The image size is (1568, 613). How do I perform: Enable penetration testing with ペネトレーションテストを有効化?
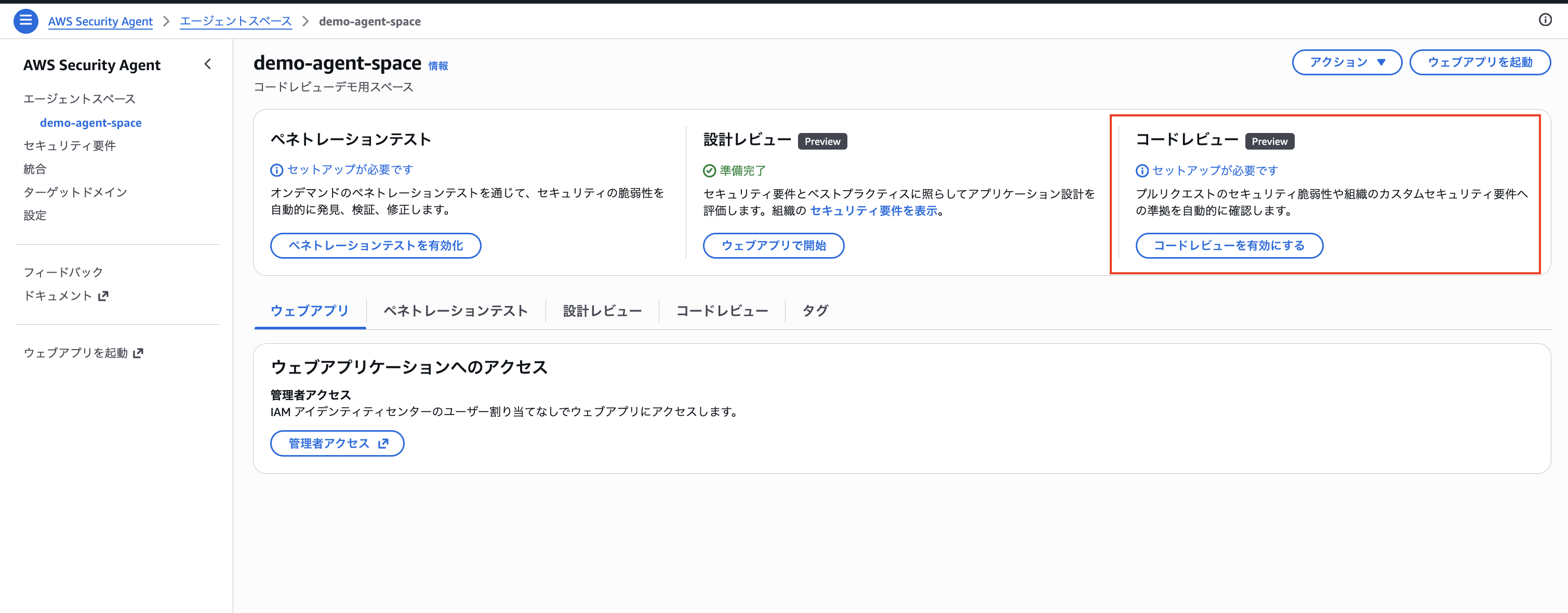pyautogui.click(x=375, y=245)
